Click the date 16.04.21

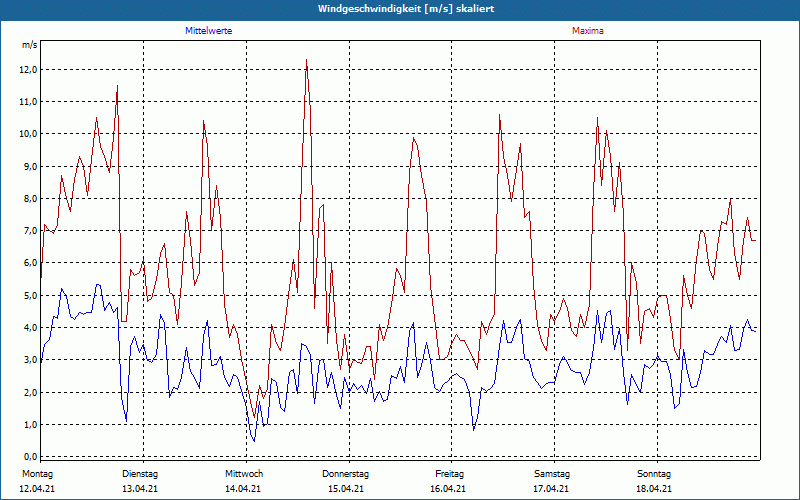coord(448,489)
